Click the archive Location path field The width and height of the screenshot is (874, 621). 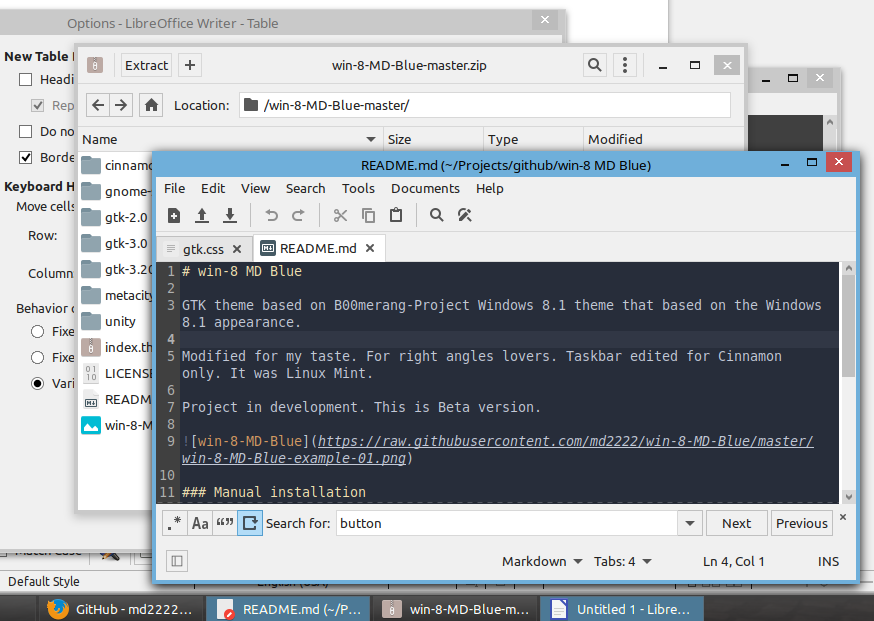485,105
